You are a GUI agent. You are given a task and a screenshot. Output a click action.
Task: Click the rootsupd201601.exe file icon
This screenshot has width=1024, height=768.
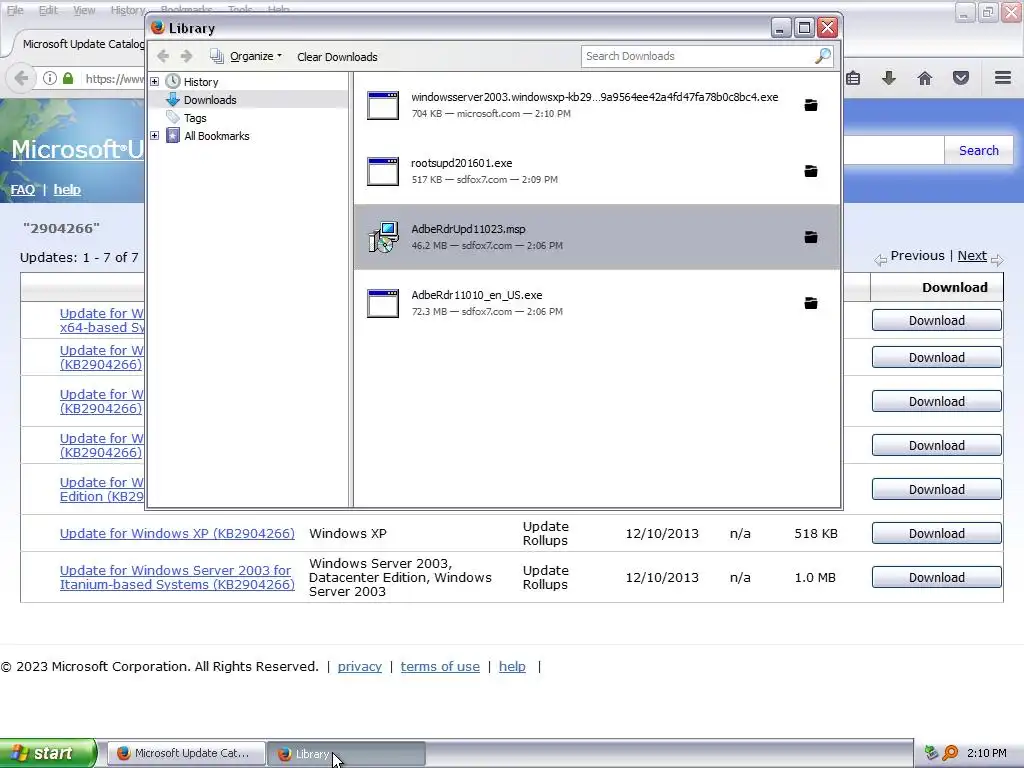coord(383,171)
